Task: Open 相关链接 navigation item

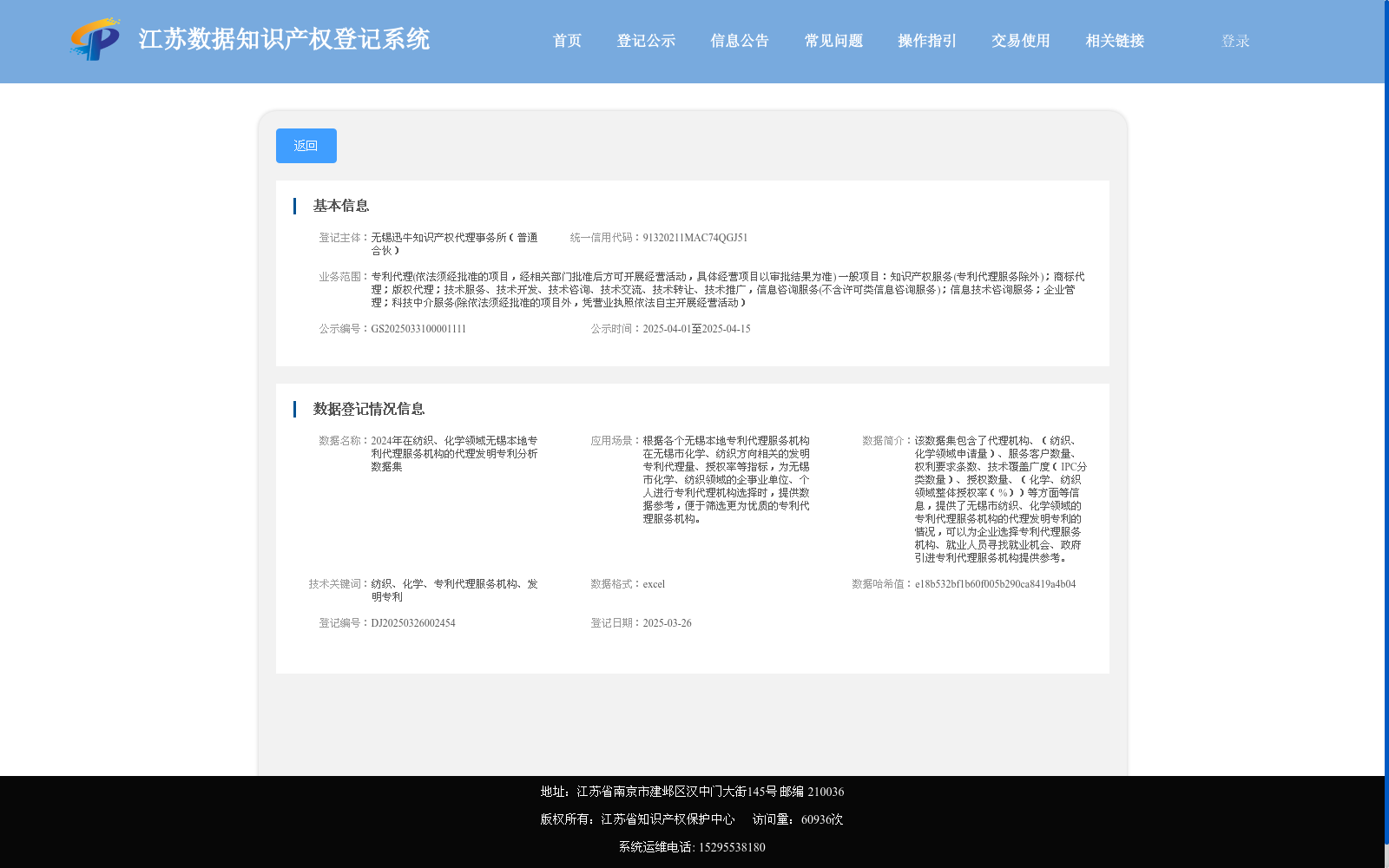Action: [1115, 41]
